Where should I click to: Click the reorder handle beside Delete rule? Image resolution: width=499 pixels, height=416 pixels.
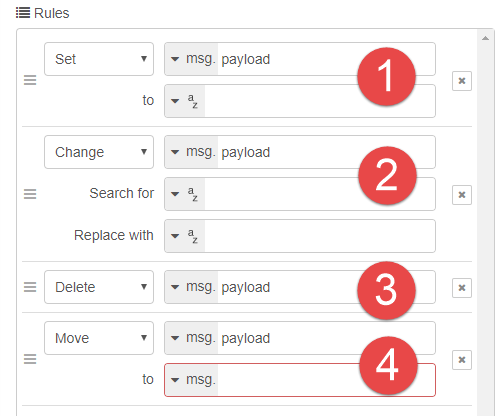pyautogui.click(x=30, y=287)
